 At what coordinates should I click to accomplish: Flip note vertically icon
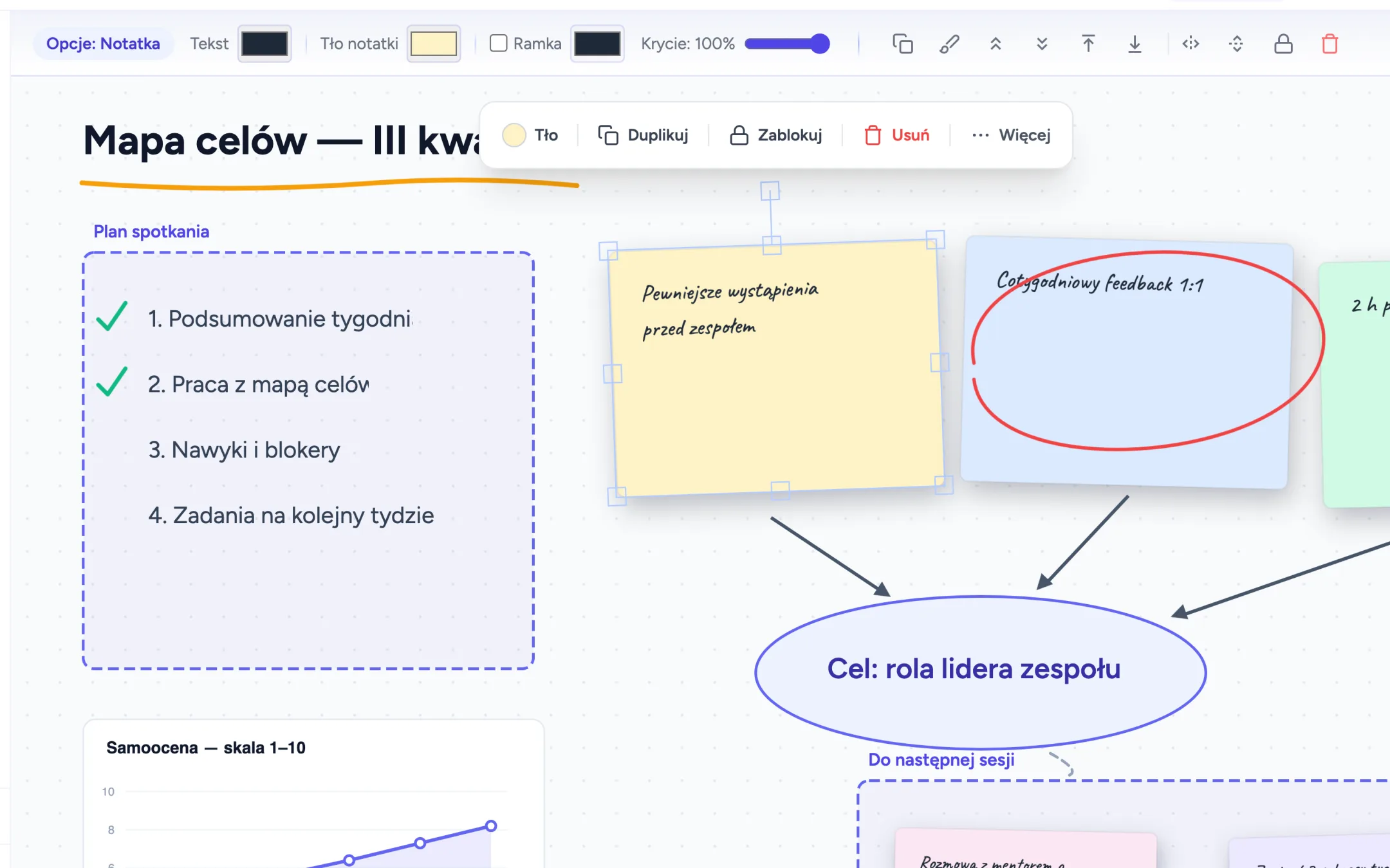point(1236,44)
